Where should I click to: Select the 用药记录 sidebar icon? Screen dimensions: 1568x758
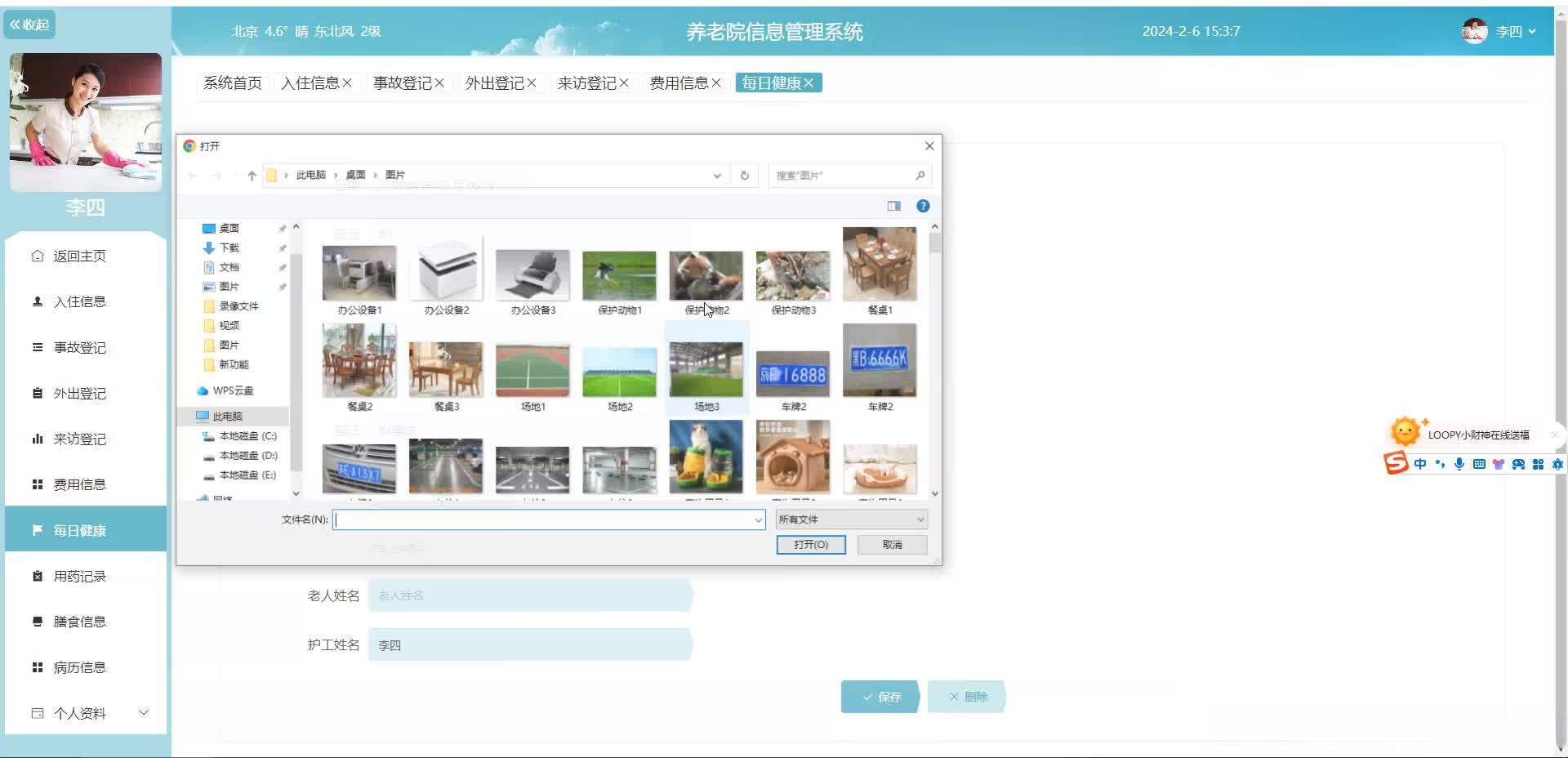pyautogui.click(x=37, y=575)
